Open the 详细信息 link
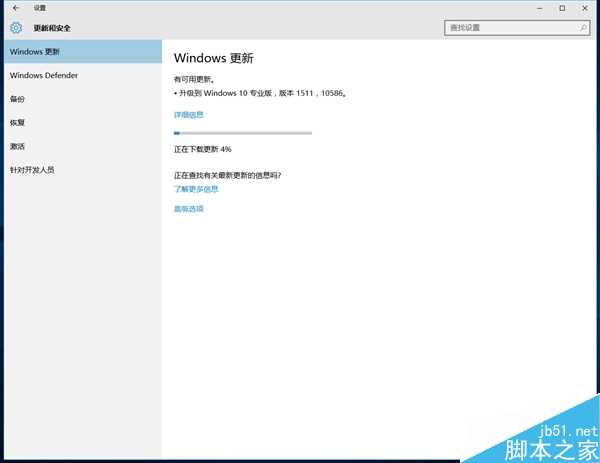 click(189, 115)
